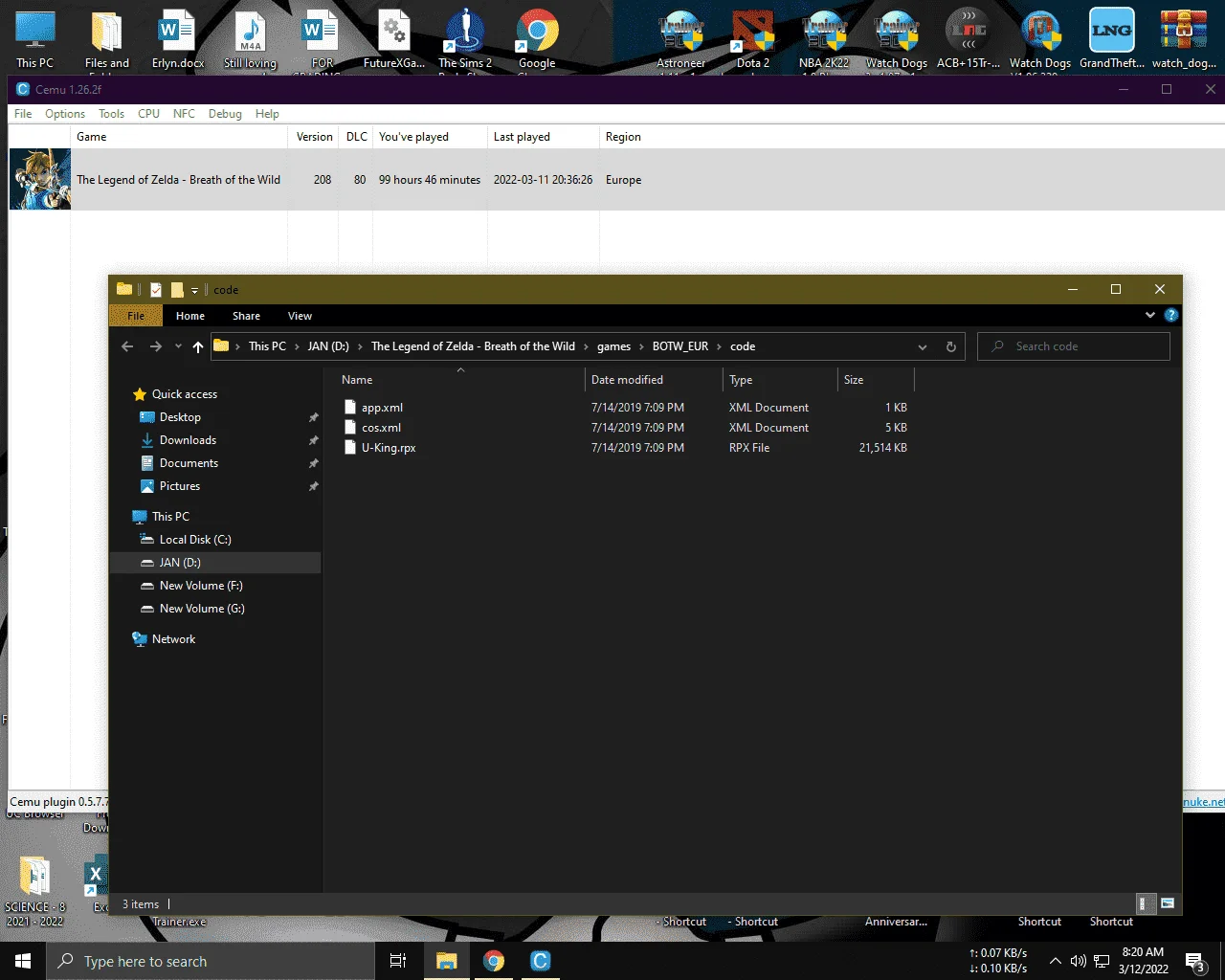Sort Cemu list by Last played
Image resolution: width=1225 pixels, height=980 pixels.
[x=543, y=137]
